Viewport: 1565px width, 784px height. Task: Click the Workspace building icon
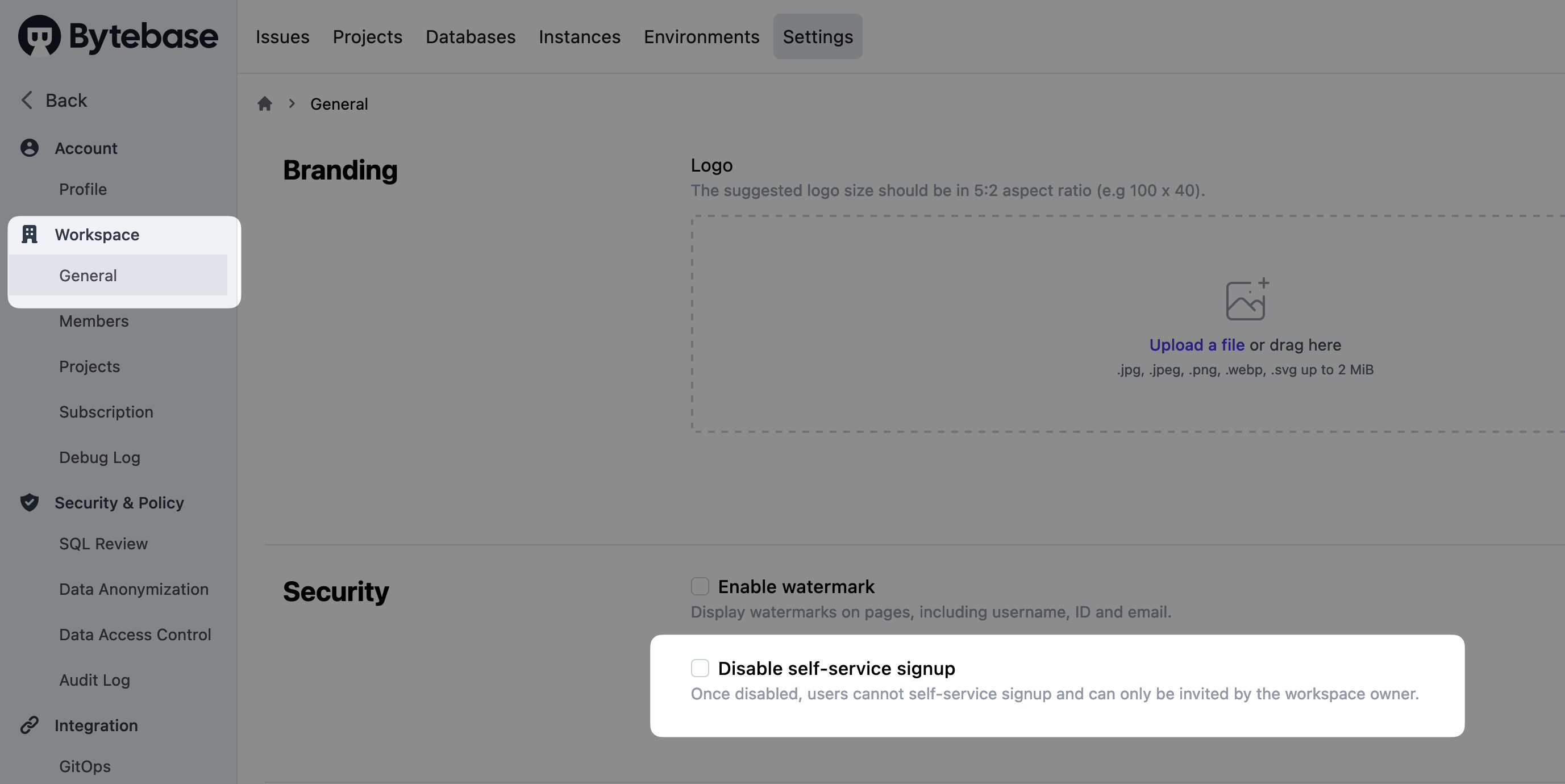tap(30, 235)
